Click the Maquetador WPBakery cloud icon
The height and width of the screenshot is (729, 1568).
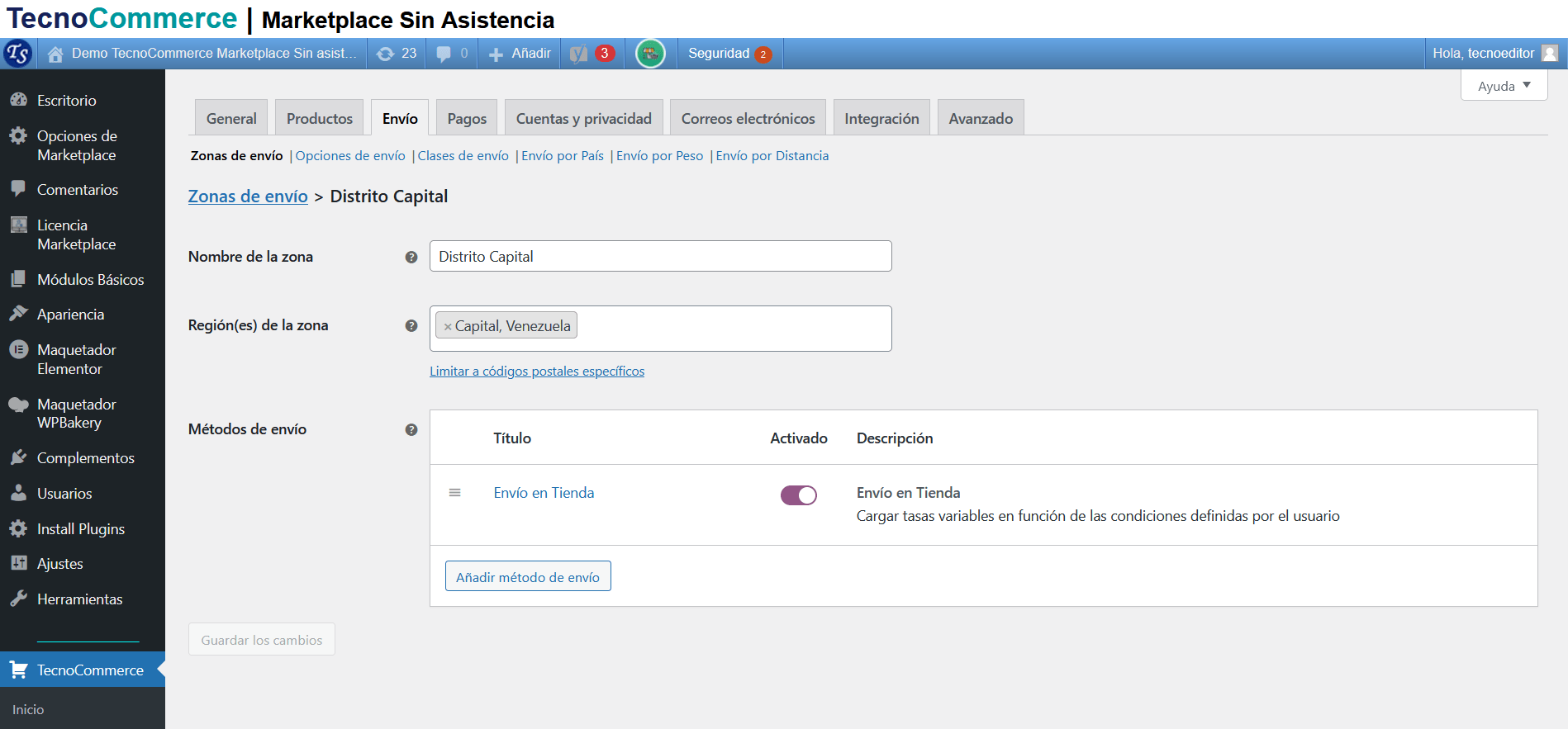click(x=18, y=404)
